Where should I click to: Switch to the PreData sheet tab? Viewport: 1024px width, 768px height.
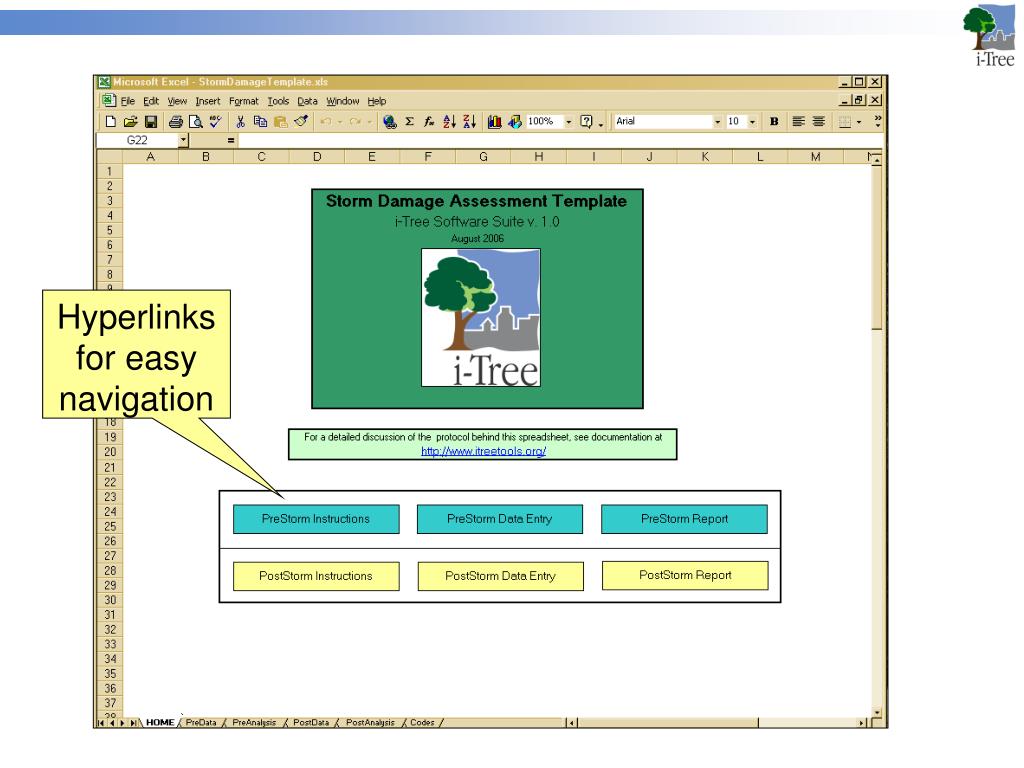[201, 722]
